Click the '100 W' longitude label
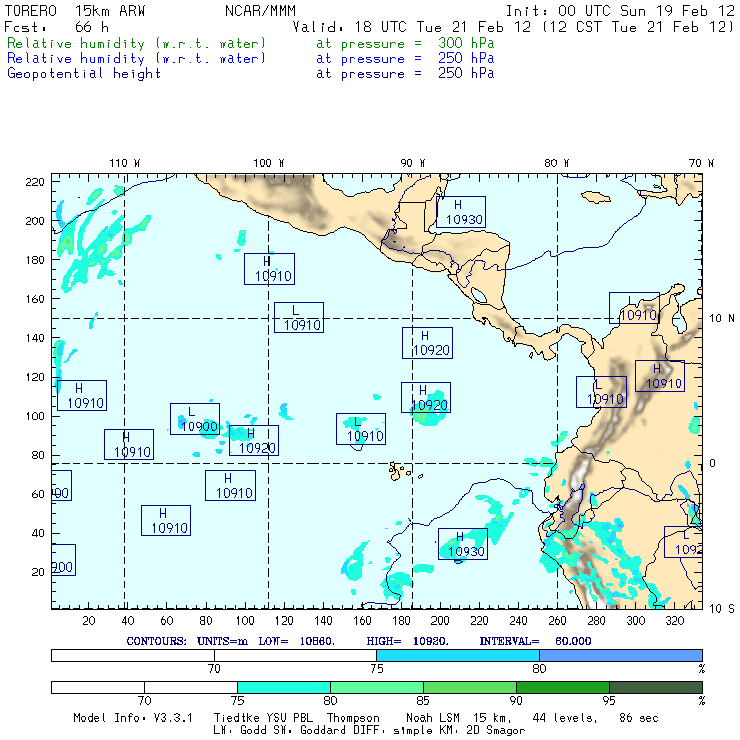 pos(269,163)
